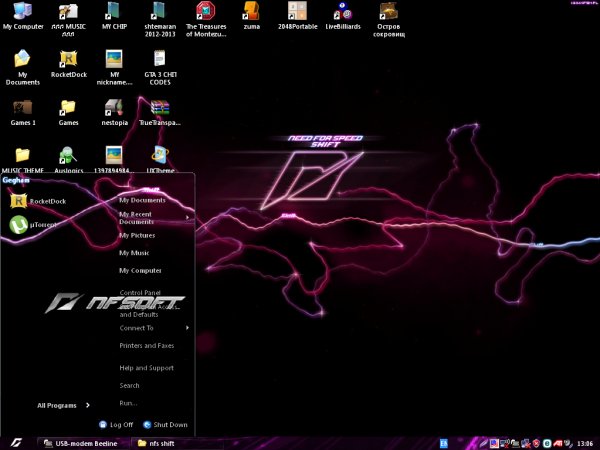
Task: Launch the zuma game icon
Action: click(251, 15)
